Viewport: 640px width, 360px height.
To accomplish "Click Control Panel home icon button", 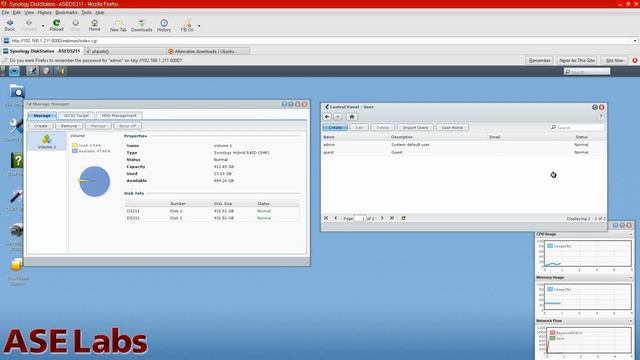I will (352, 117).
